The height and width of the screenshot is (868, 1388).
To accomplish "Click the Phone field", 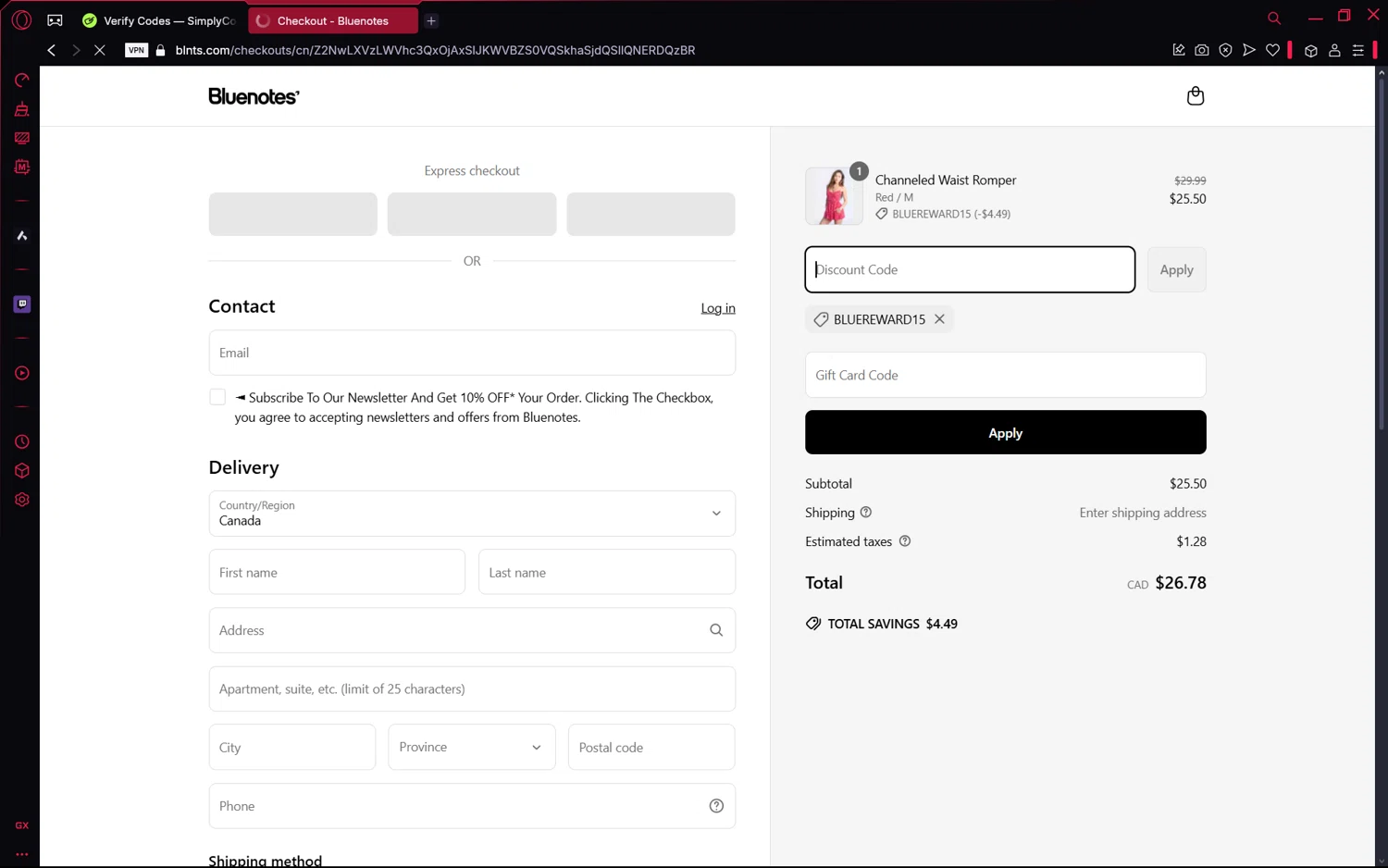I will tap(472, 806).
